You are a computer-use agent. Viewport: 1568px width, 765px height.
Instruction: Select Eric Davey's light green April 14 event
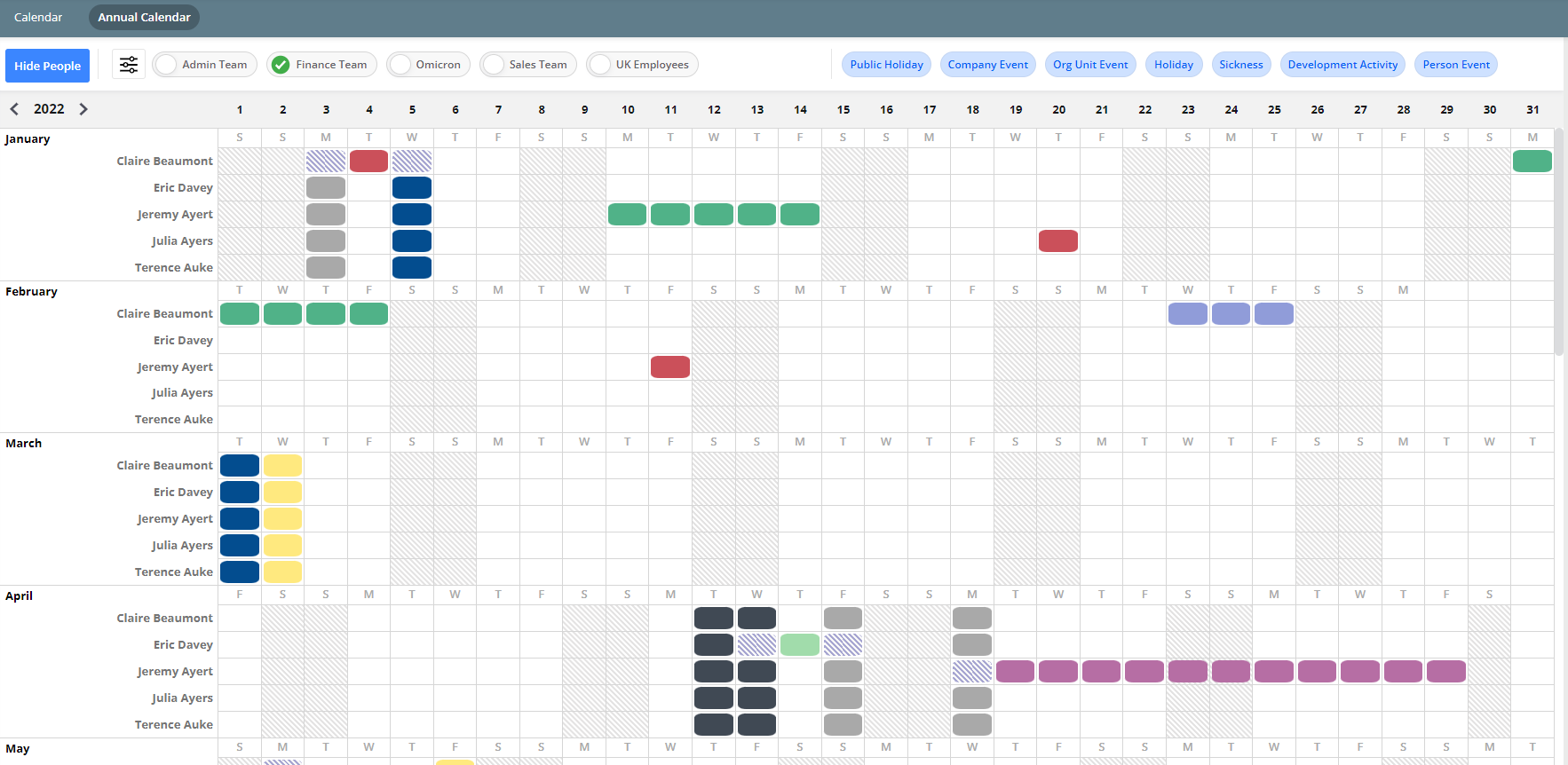tap(800, 645)
